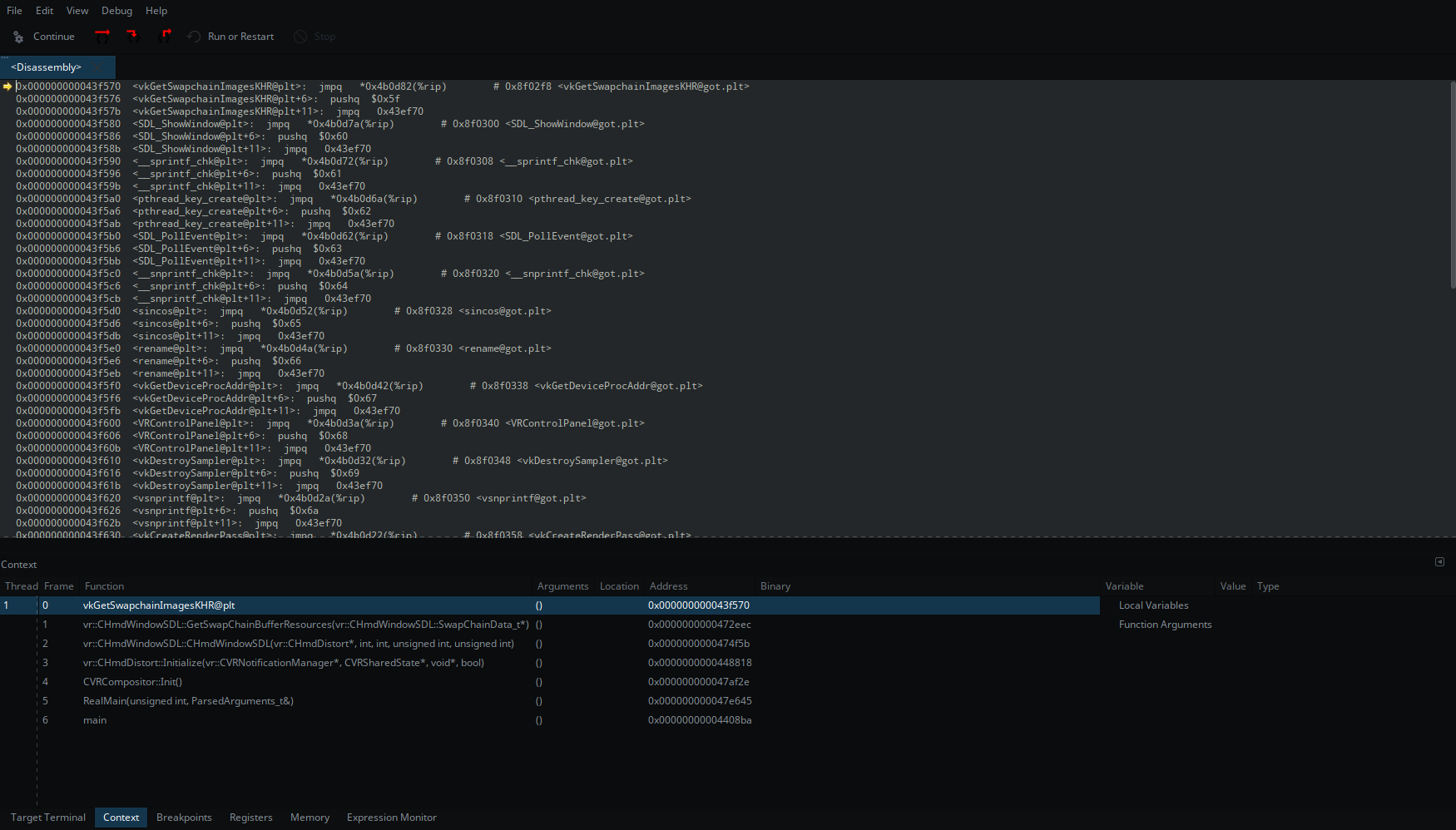Switch to the Breakpoints tab
The height and width of the screenshot is (830, 1456).
[184, 818]
